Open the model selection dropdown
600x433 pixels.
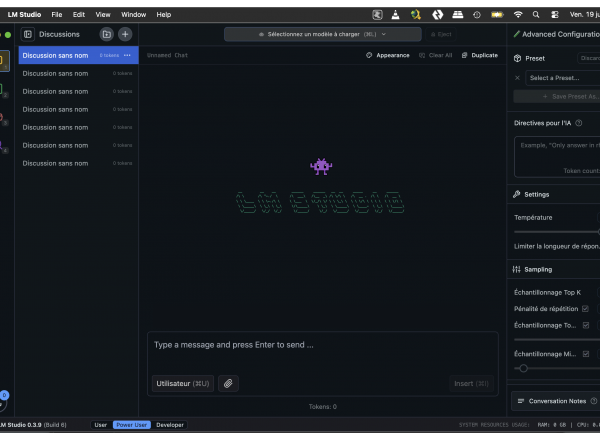coord(323,34)
